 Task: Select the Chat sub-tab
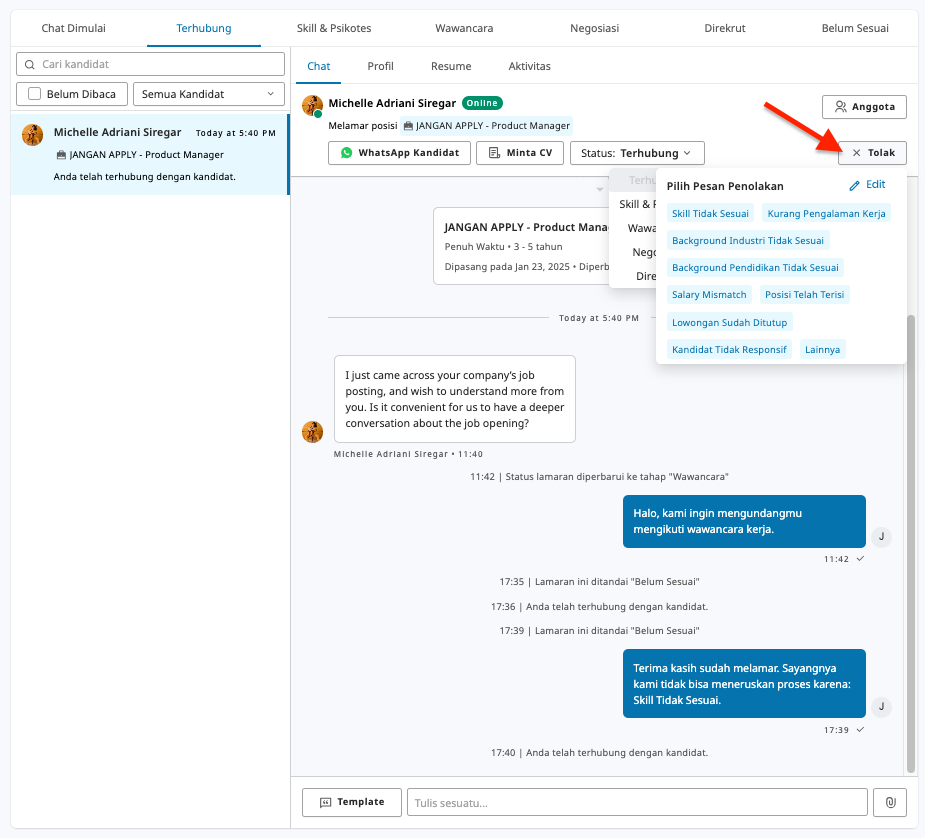pos(319,66)
